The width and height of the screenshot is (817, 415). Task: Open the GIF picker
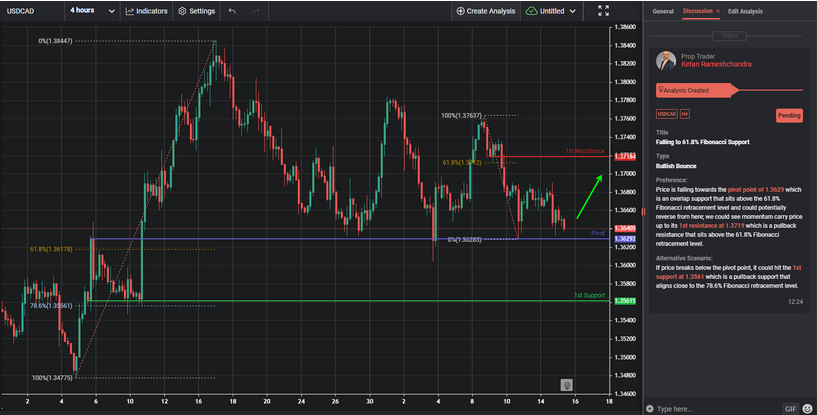pyautogui.click(x=790, y=409)
